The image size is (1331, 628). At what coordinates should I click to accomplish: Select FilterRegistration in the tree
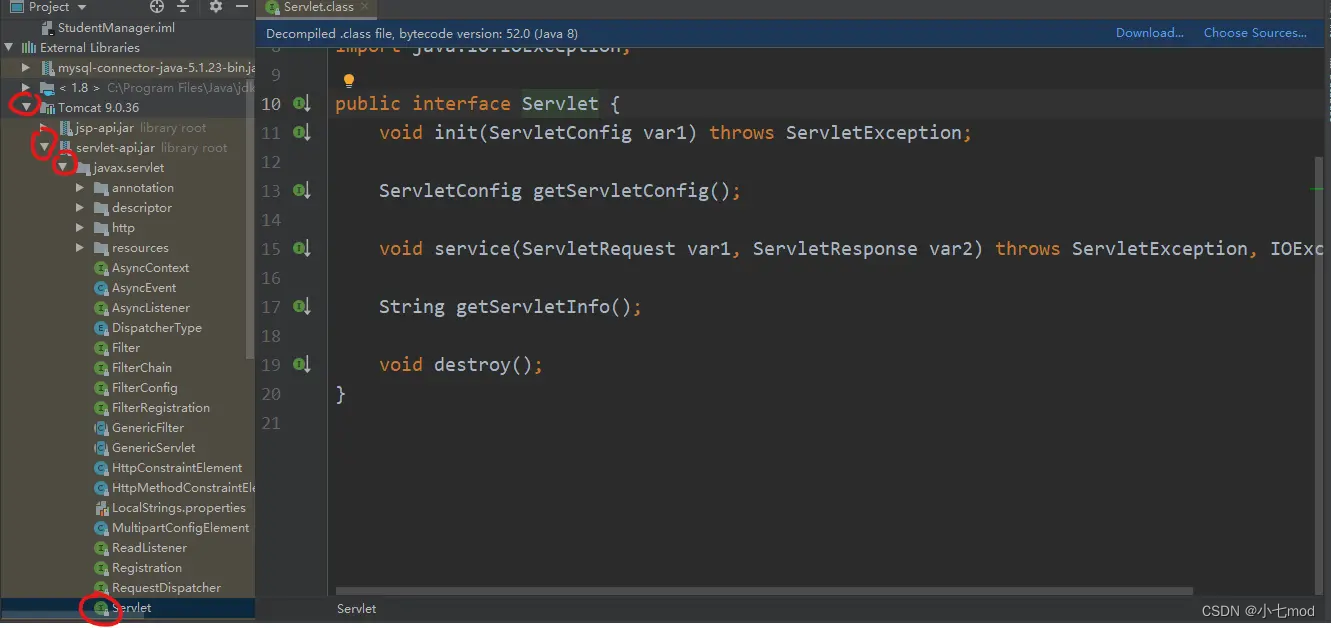128,408
